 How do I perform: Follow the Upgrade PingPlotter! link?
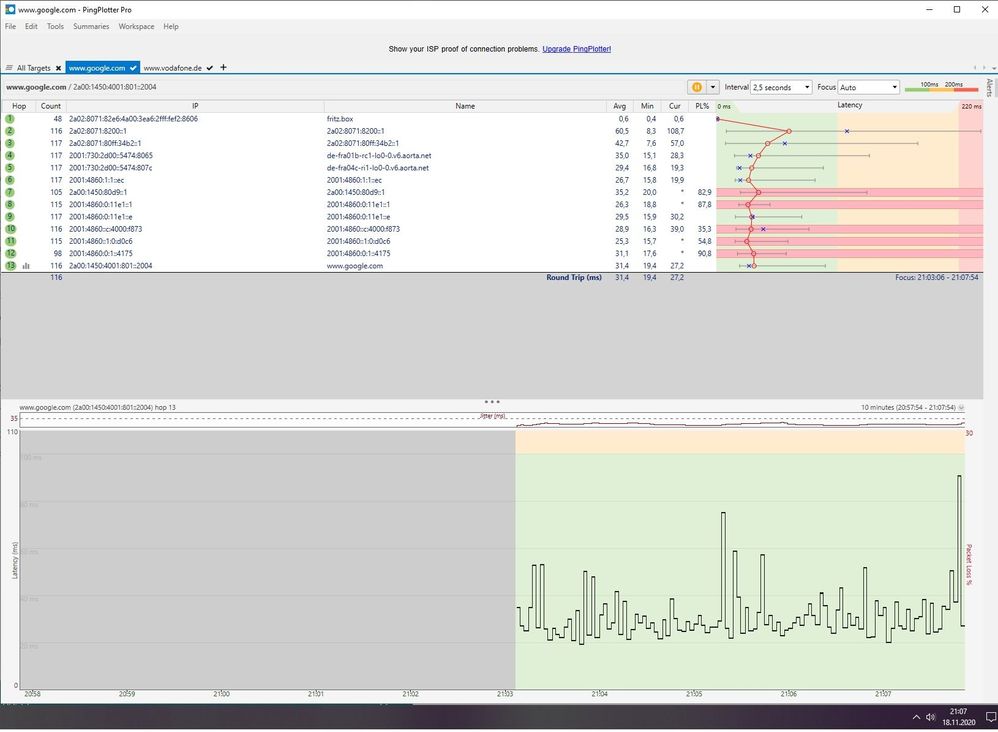pyautogui.click(x=577, y=49)
